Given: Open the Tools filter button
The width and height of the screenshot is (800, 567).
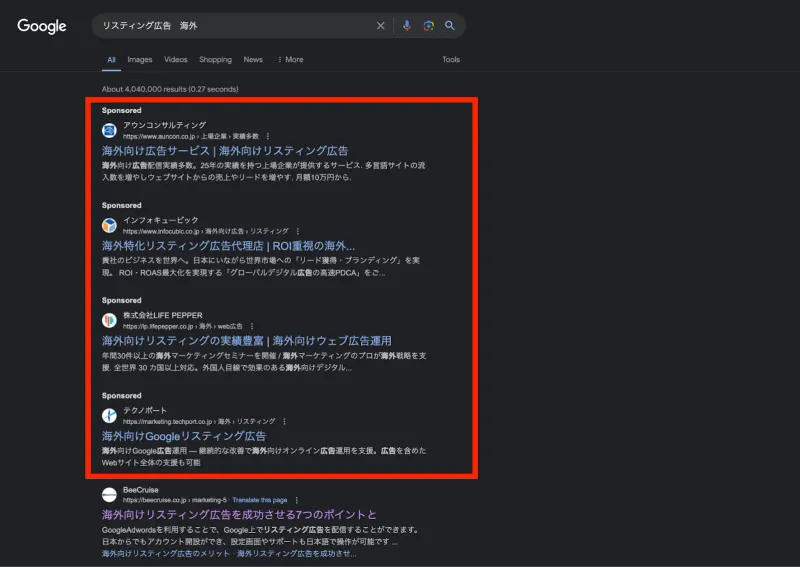Looking at the screenshot, I should click(451, 60).
